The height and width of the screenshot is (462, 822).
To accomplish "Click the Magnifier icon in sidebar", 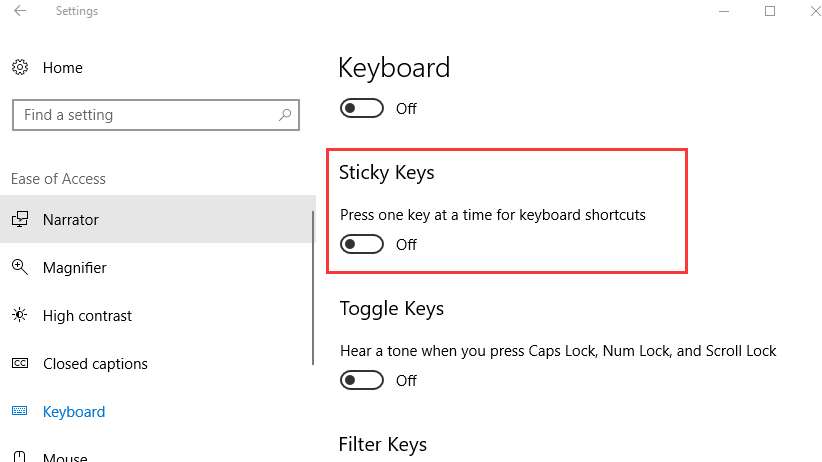I will [20, 268].
